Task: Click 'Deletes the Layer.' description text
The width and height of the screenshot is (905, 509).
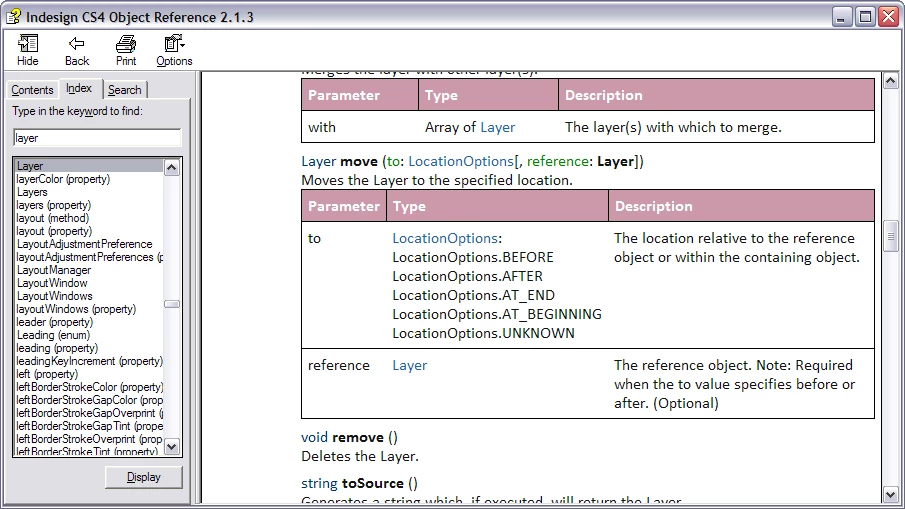Action: (x=360, y=456)
